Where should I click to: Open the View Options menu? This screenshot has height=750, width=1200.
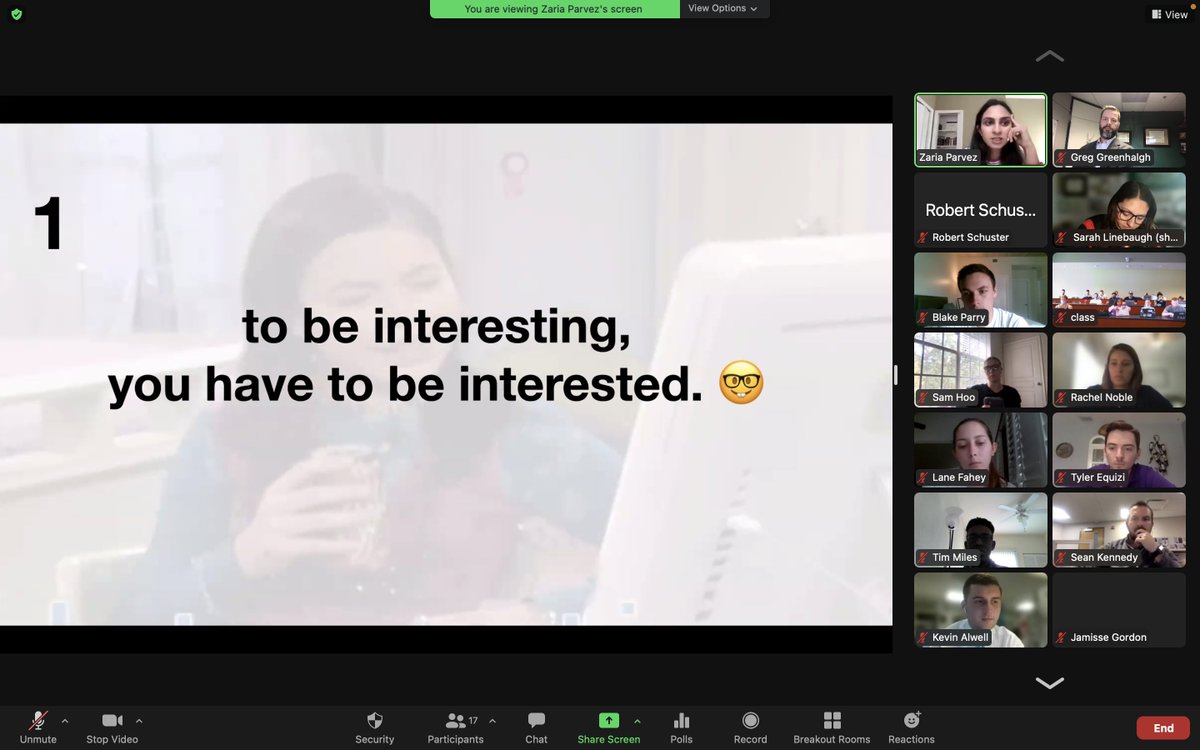(723, 8)
